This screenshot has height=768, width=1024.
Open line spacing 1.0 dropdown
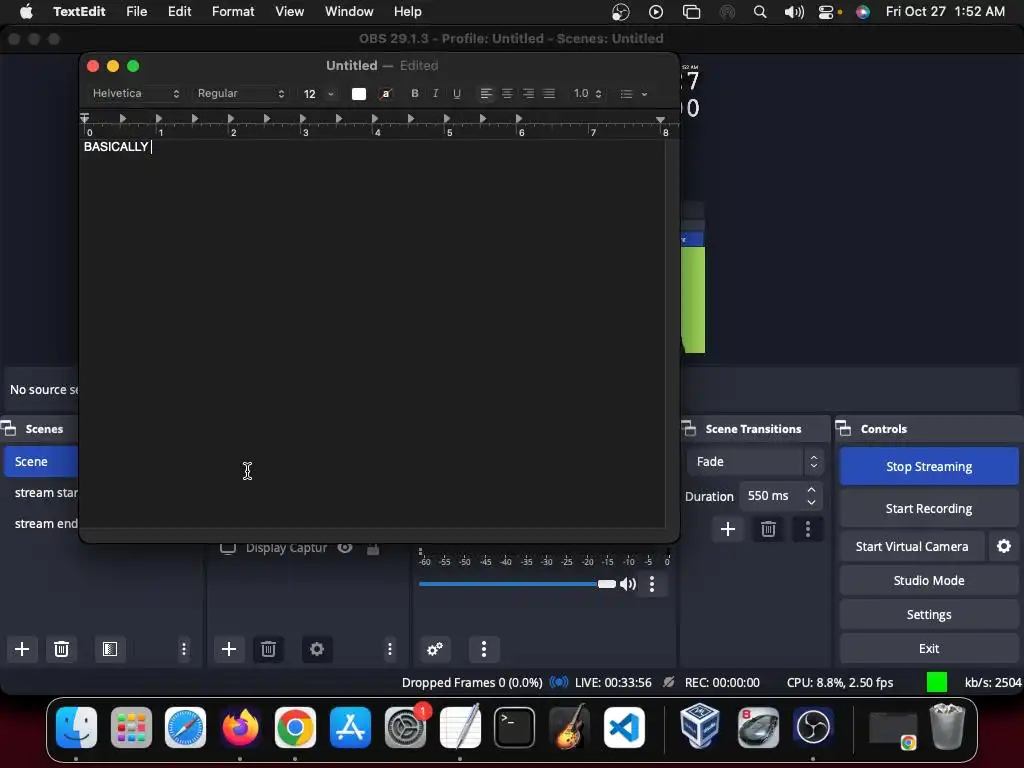tap(587, 93)
